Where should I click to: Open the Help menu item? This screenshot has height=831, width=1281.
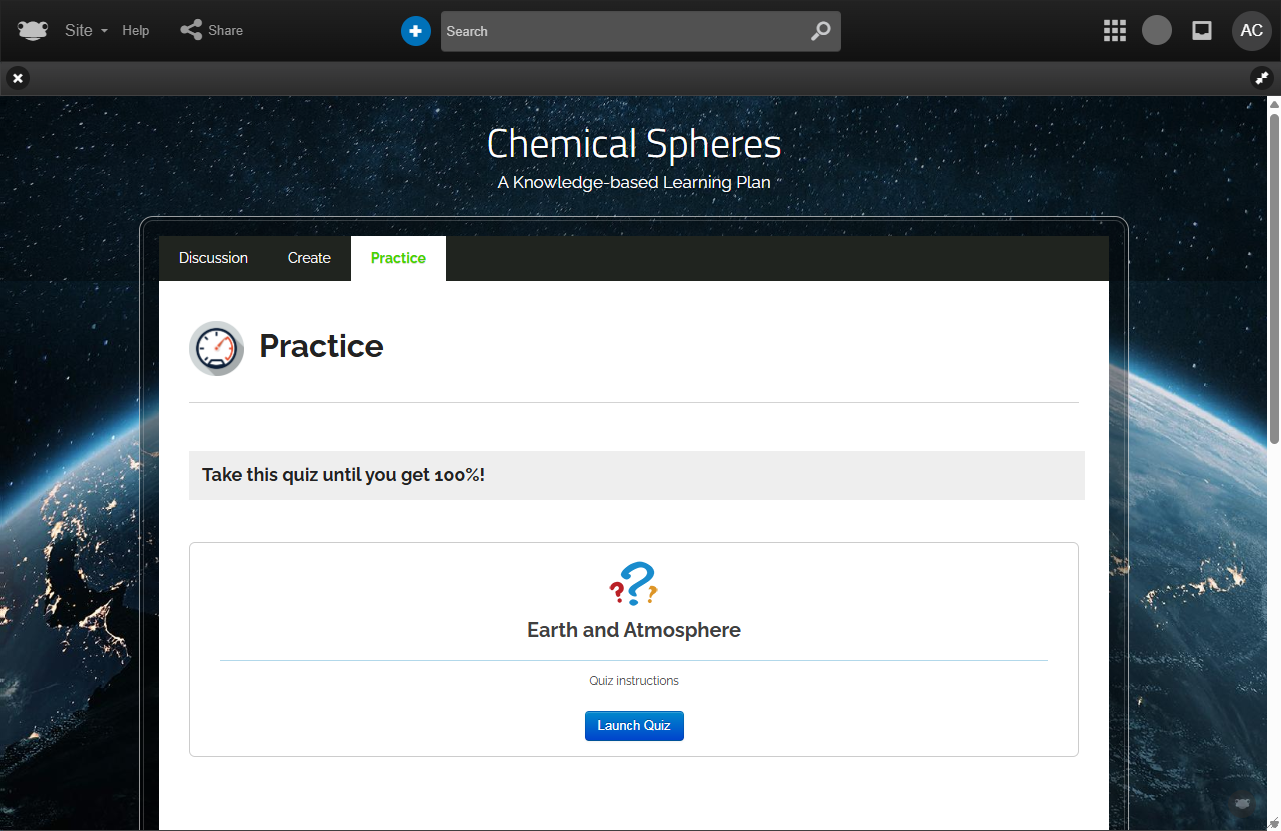click(x=136, y=31)
